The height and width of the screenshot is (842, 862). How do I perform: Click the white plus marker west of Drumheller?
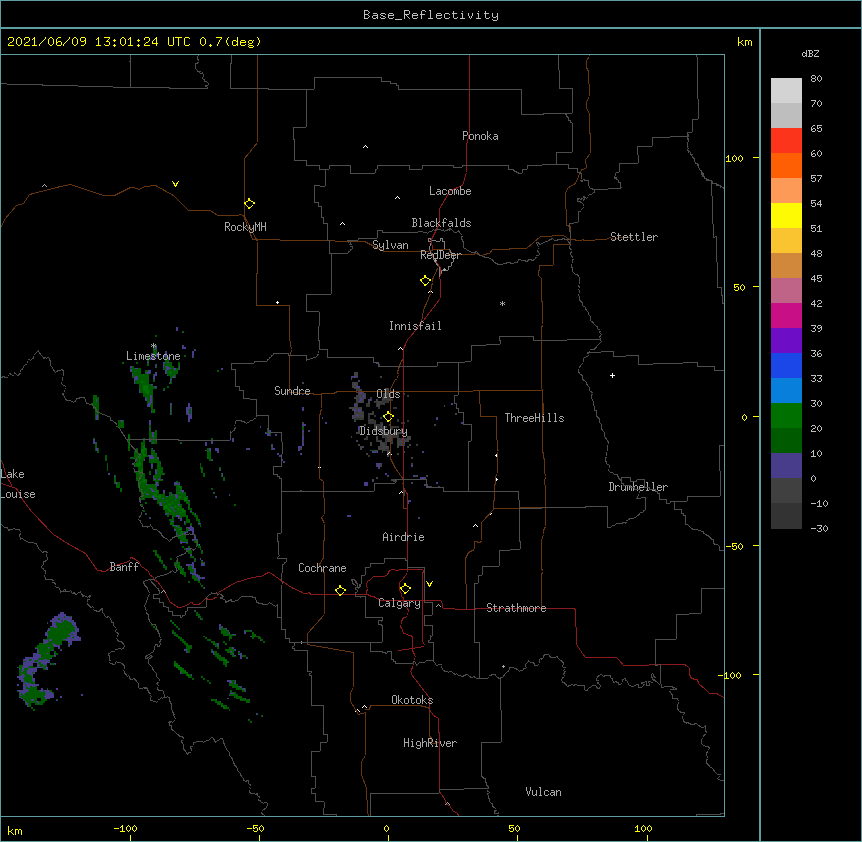(612, 375)
